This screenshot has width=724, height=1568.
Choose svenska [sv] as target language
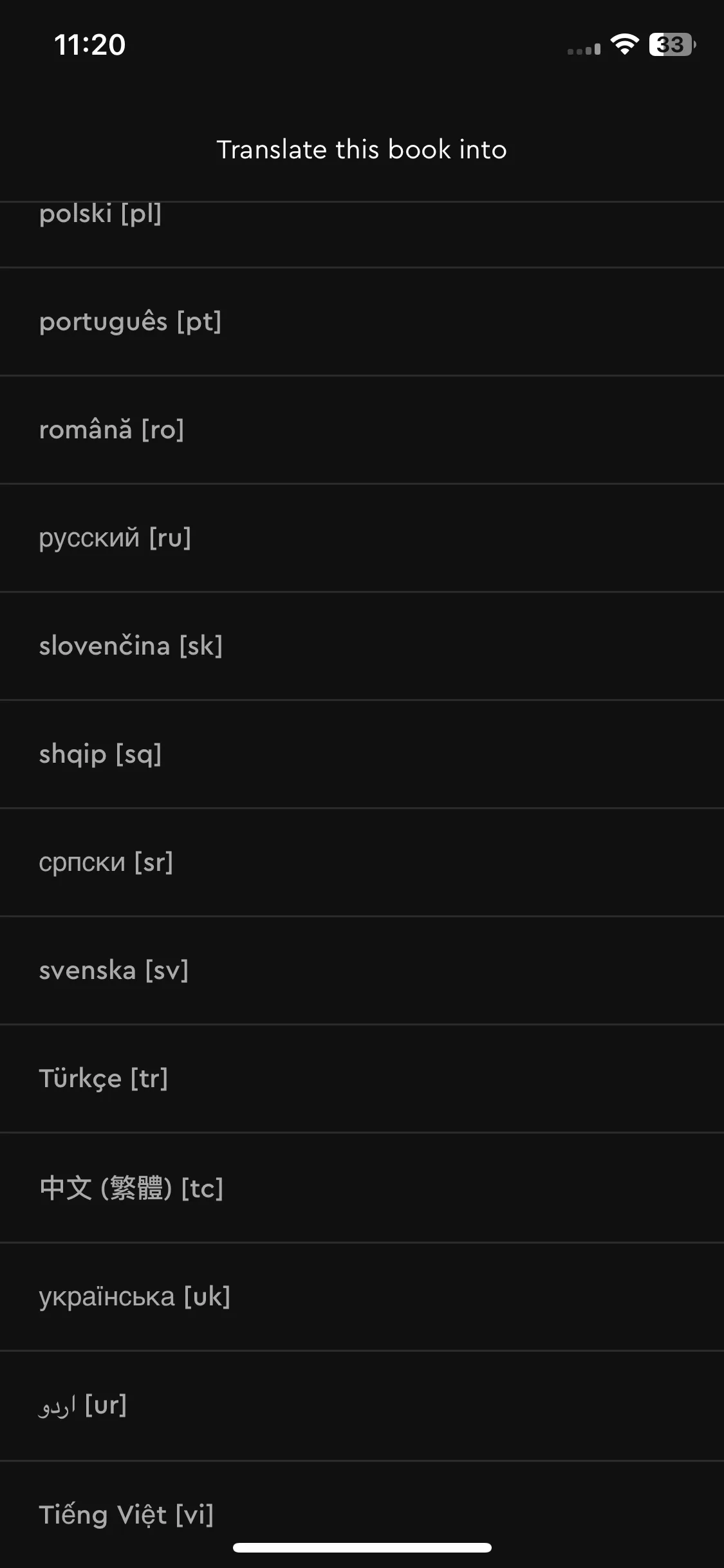coord(362,971)
